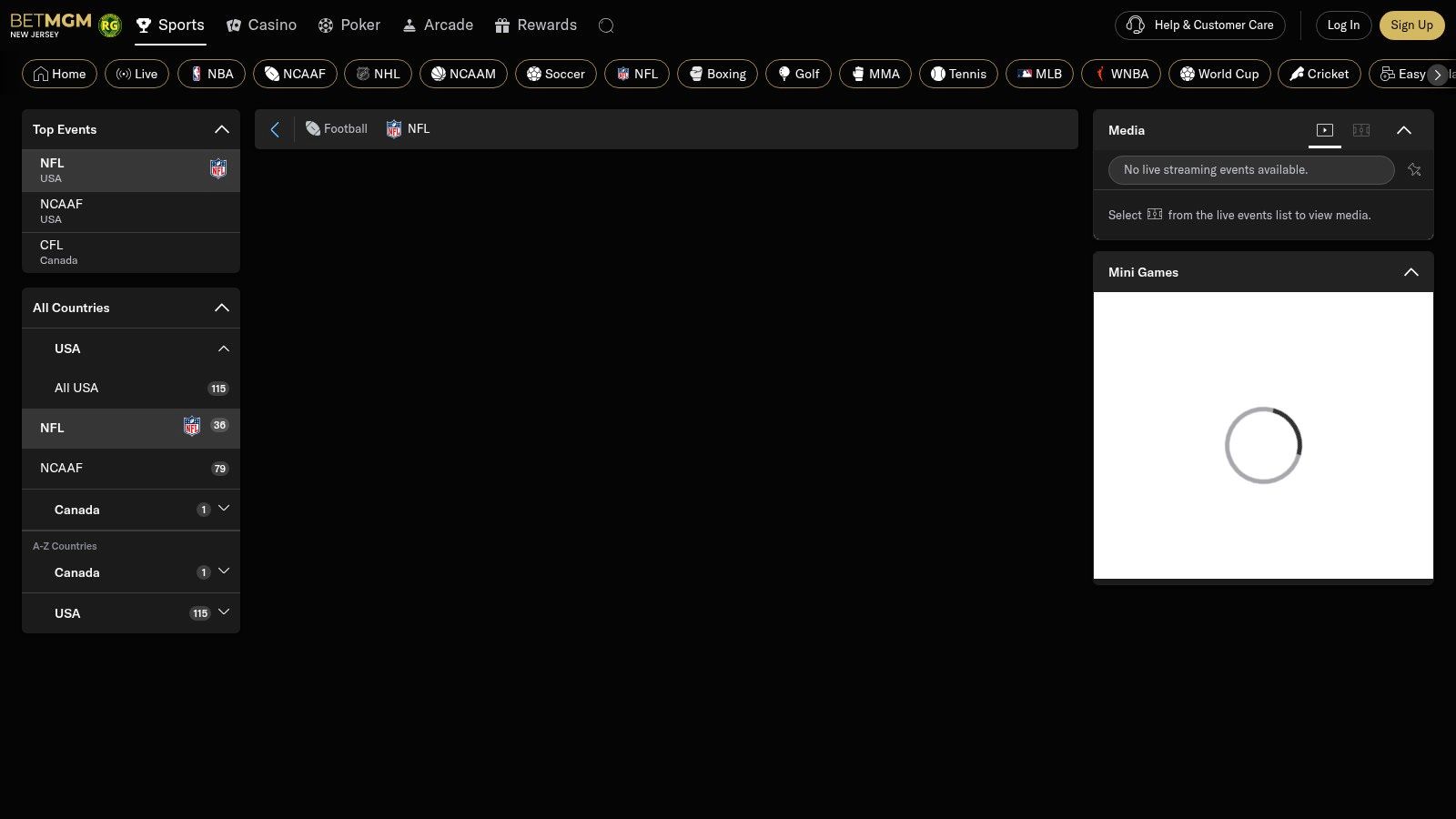
Task: Switch to the video stream view in Media
Action: click(x=1324, y=130)
